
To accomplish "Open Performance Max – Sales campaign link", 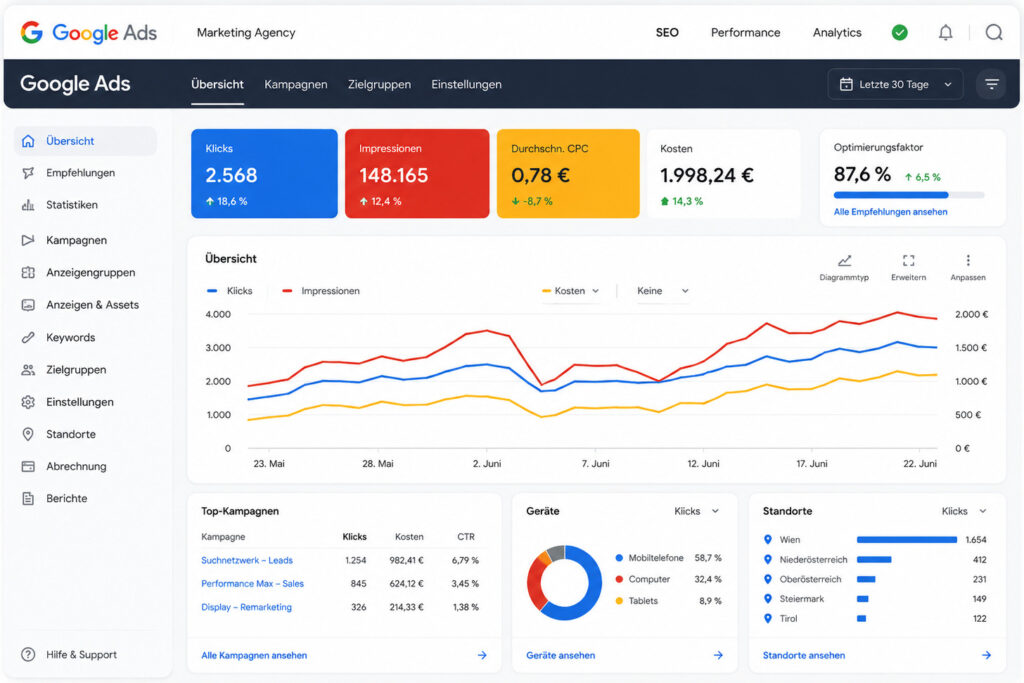I will [x=252, y=584].
